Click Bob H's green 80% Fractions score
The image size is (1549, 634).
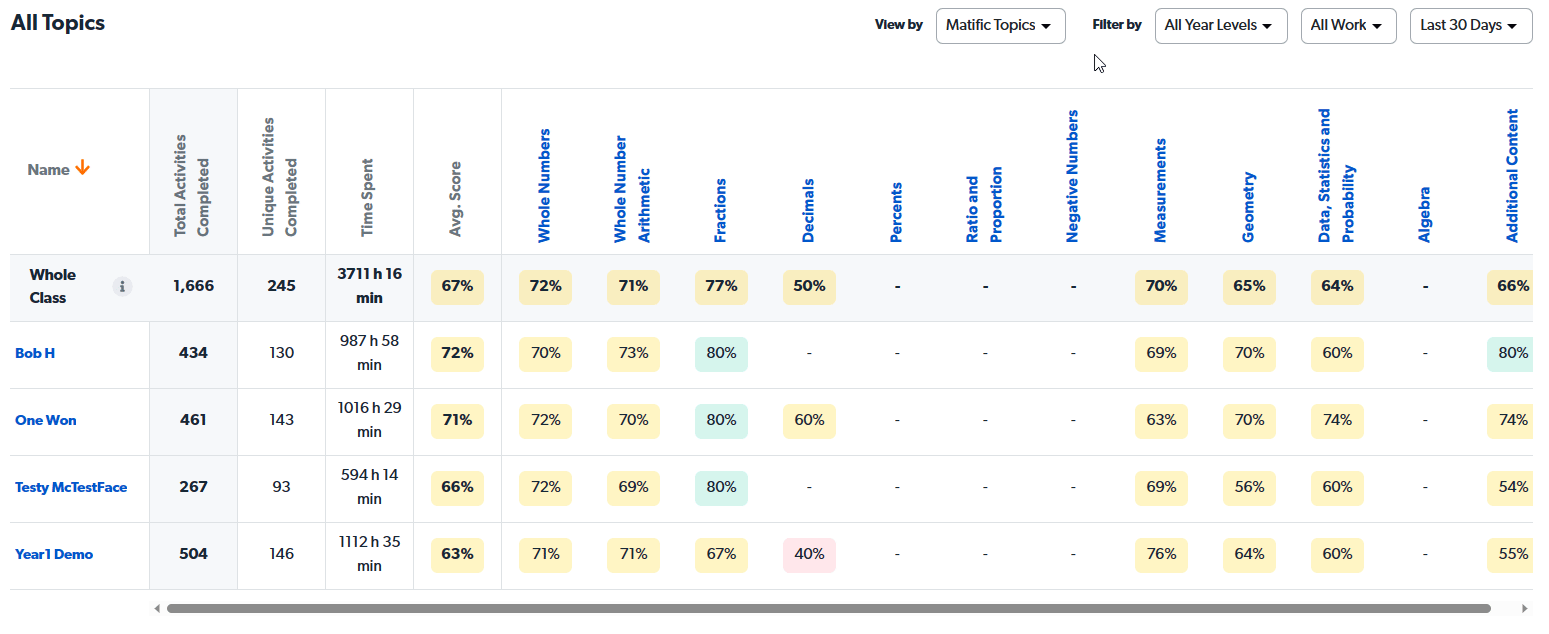[721, 353]
